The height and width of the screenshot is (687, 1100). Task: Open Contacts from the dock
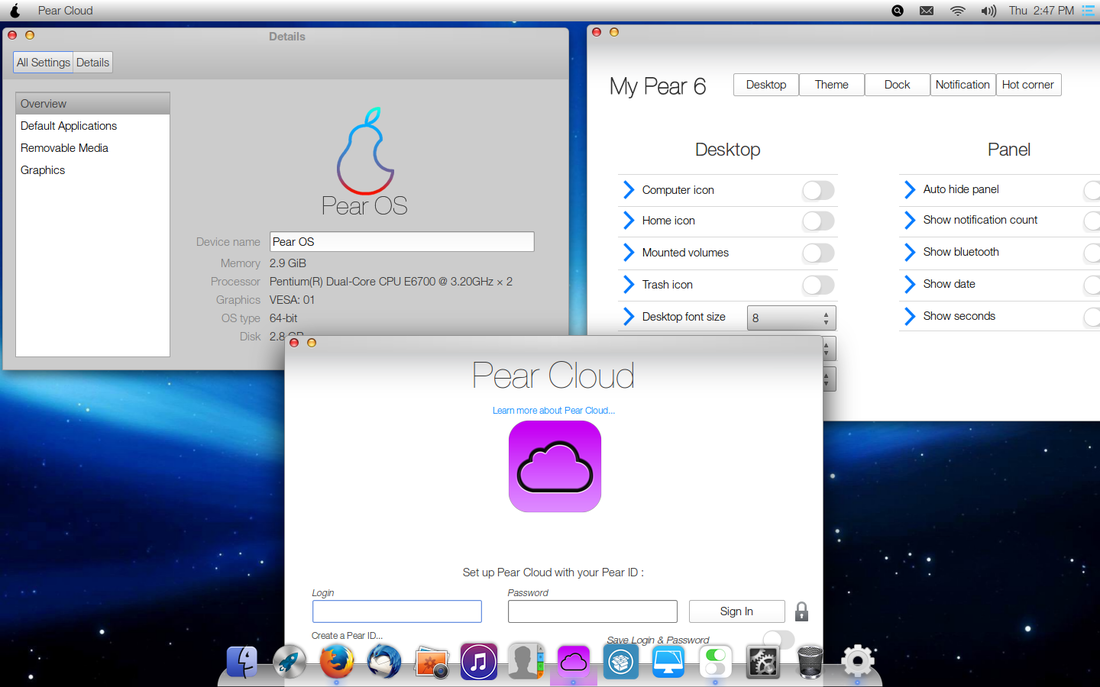pyautogui.click(x=526, y=661)
